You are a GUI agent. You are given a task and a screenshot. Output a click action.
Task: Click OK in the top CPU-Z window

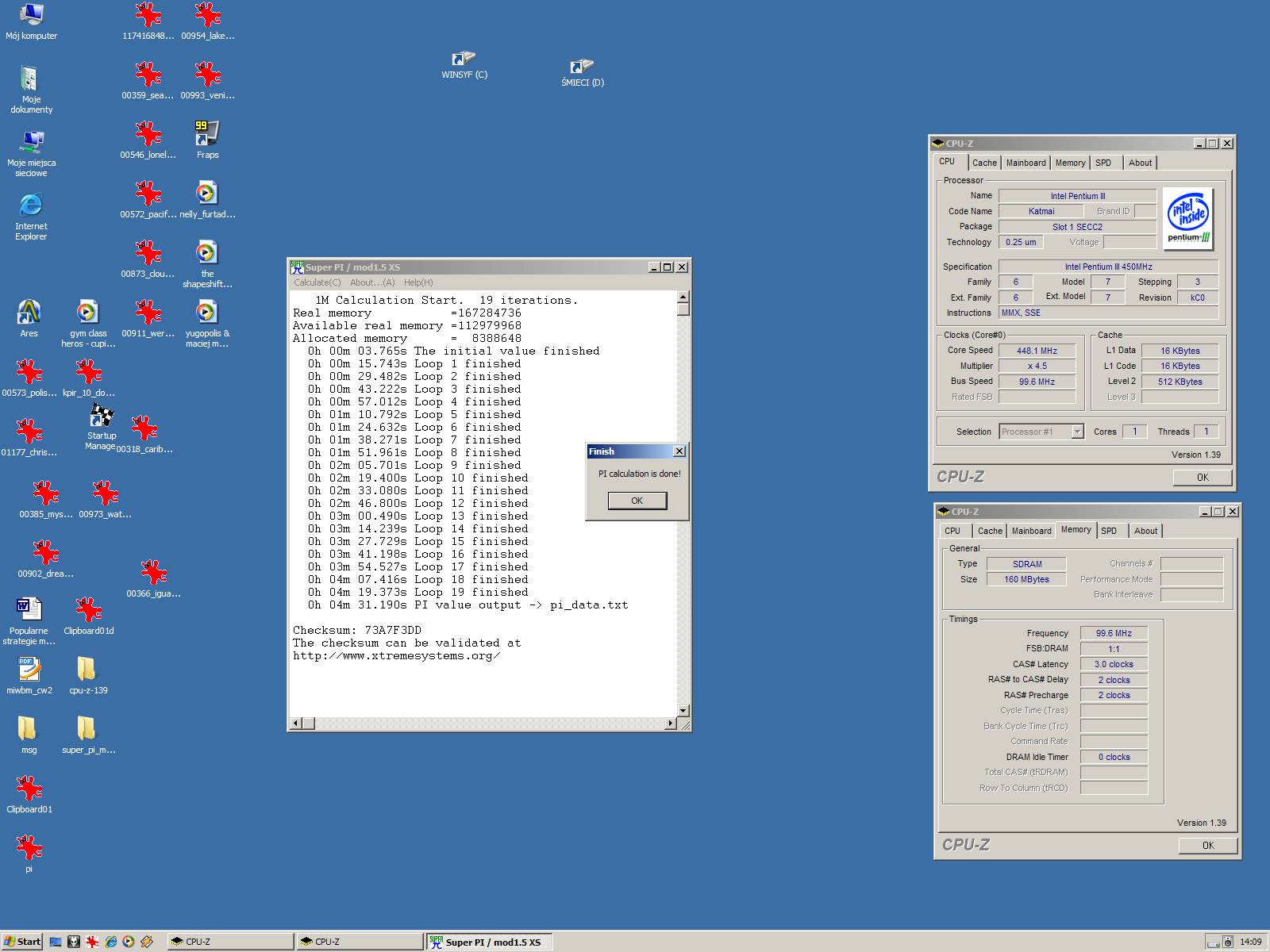coord(1203,478)
